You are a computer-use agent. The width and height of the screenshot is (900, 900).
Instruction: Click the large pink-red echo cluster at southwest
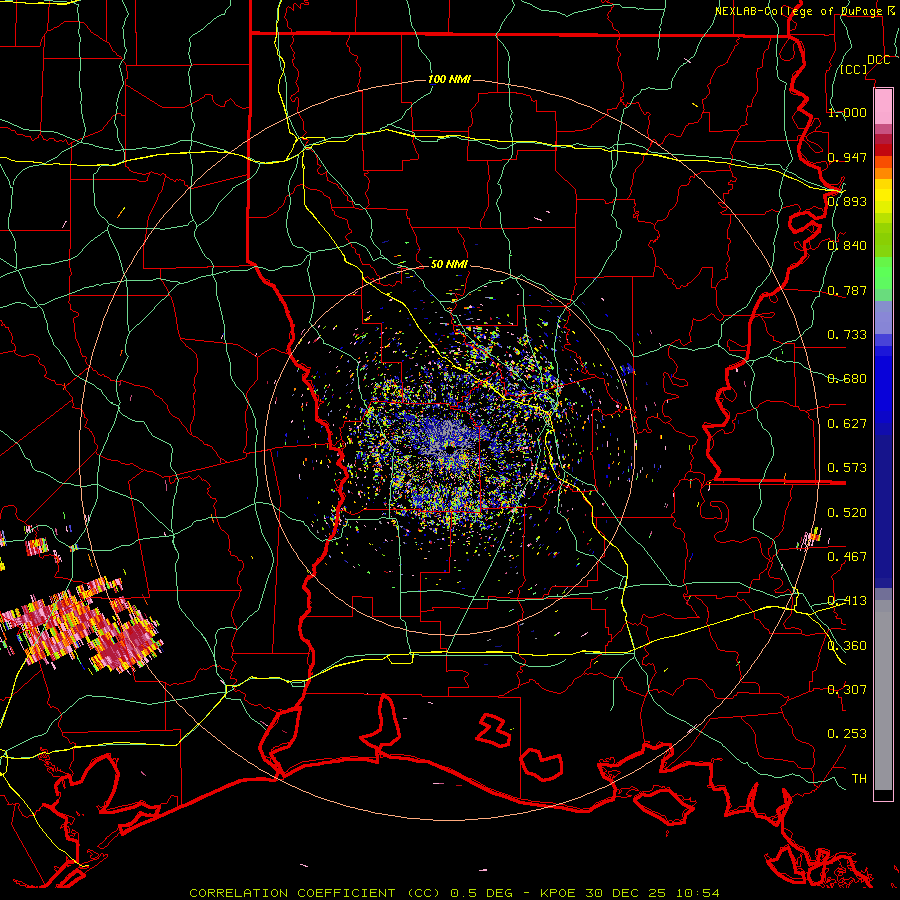click(x=80, y=626)
